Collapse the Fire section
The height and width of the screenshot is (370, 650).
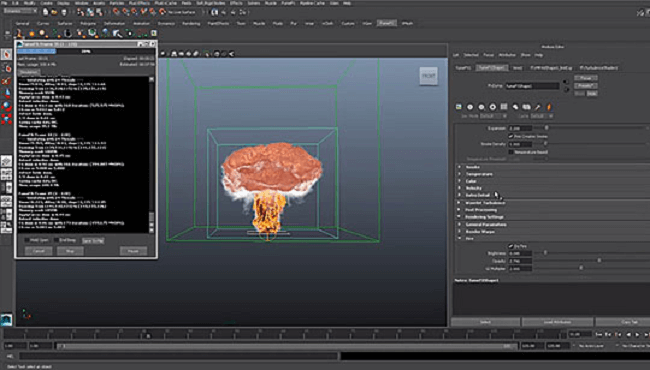[459, 239]
